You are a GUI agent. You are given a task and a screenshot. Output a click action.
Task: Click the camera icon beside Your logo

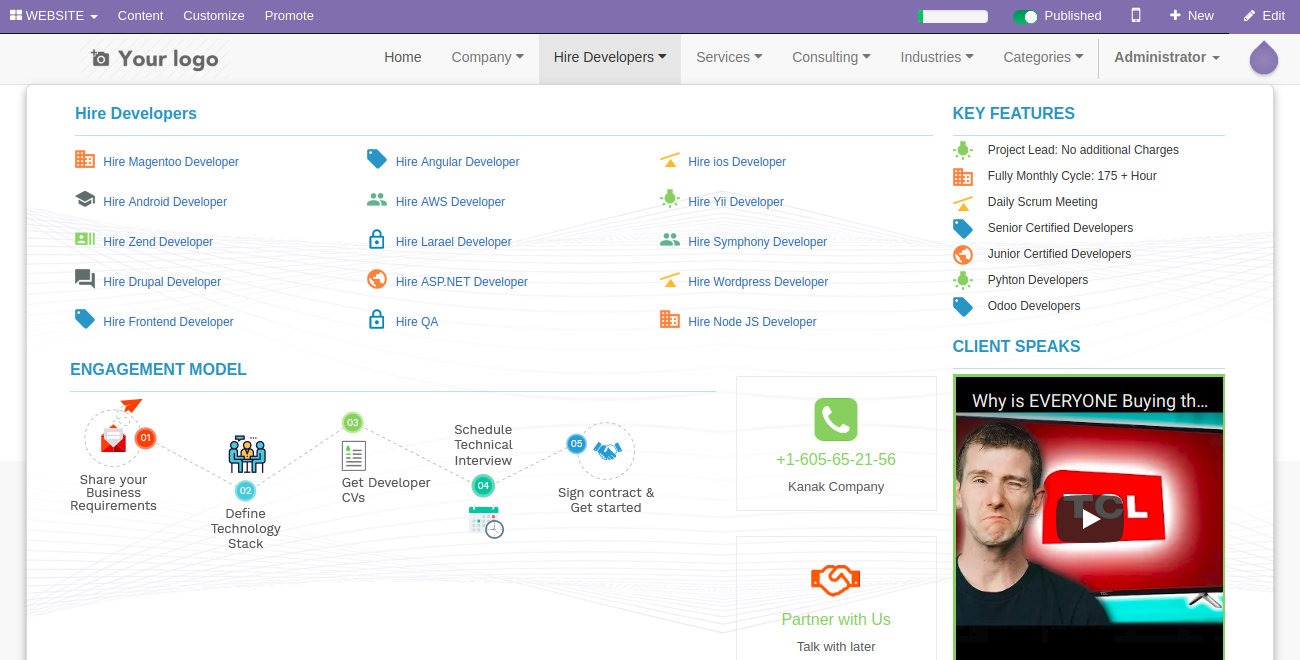tap(100, 59)
